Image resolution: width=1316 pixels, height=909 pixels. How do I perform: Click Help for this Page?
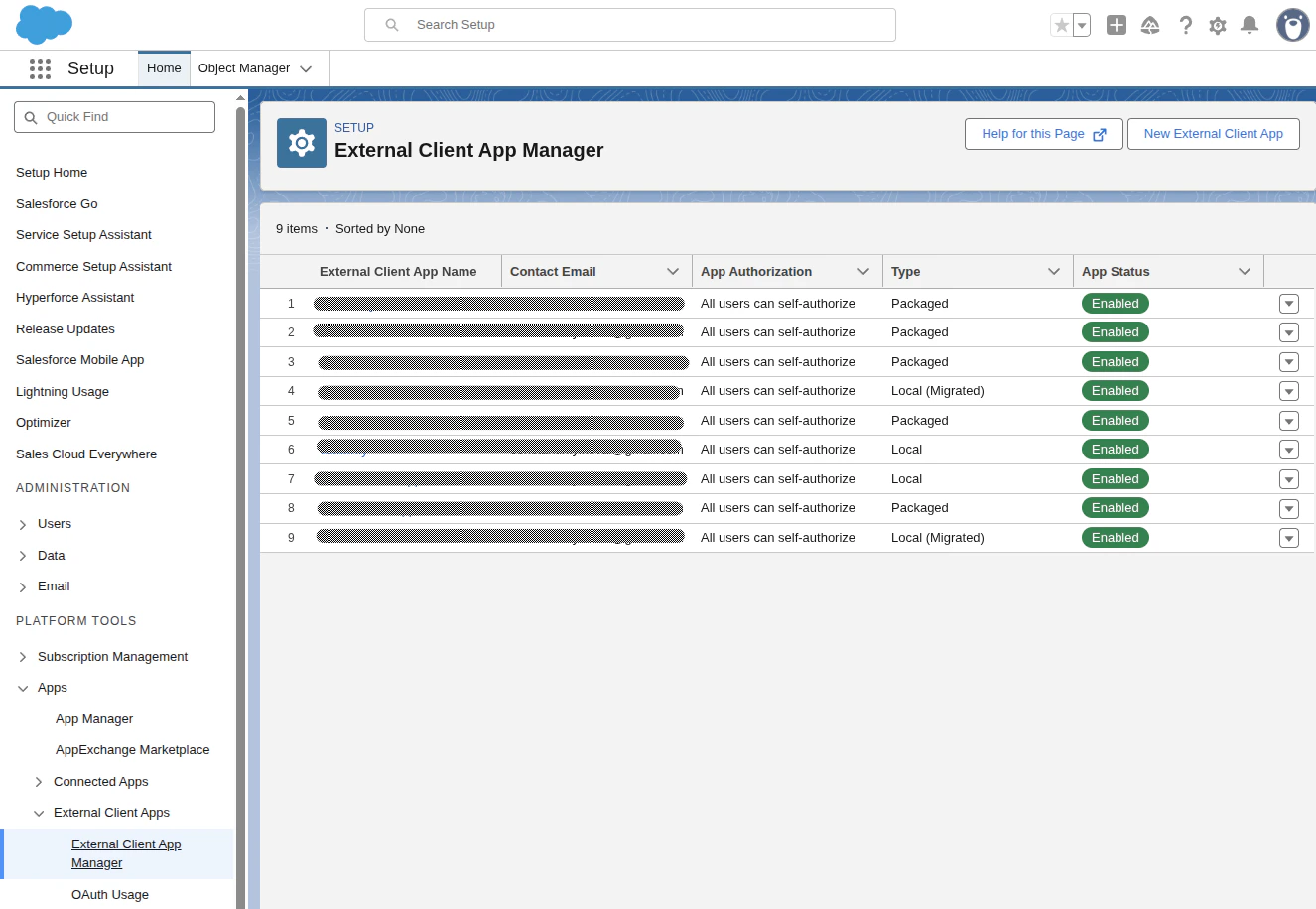point(1044,134)
